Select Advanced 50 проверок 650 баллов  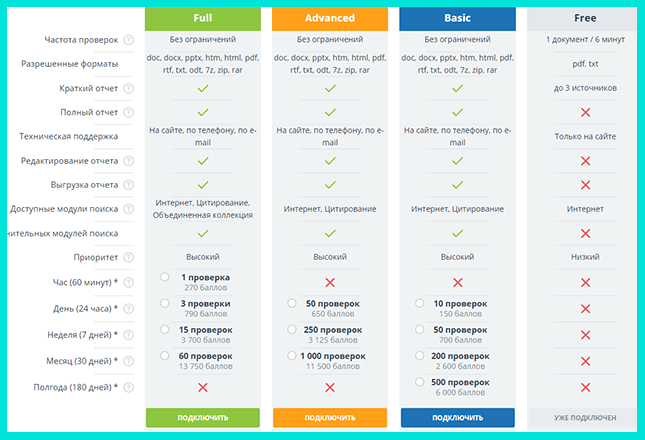coord(292,303)
